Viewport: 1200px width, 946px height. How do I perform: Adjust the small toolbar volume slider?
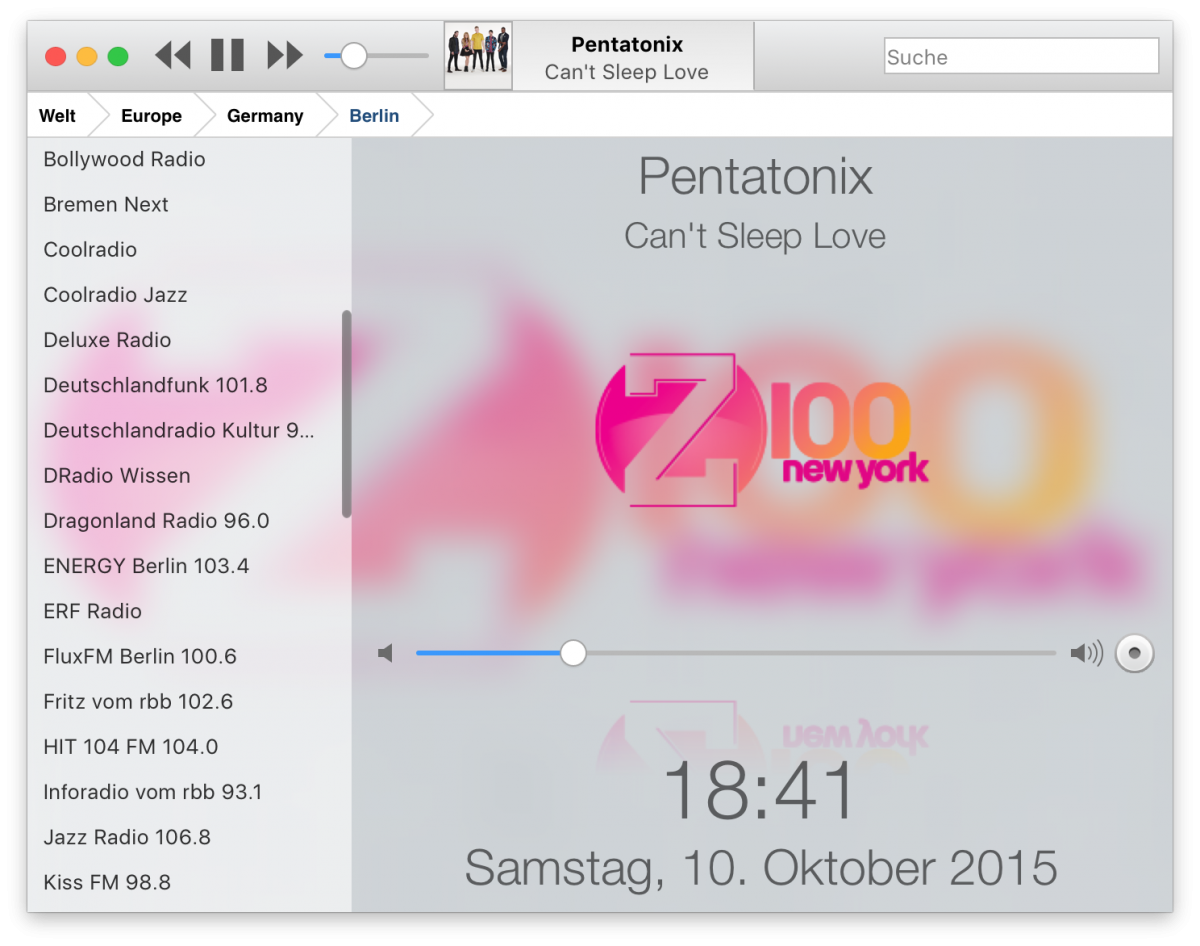click(376, 56)
